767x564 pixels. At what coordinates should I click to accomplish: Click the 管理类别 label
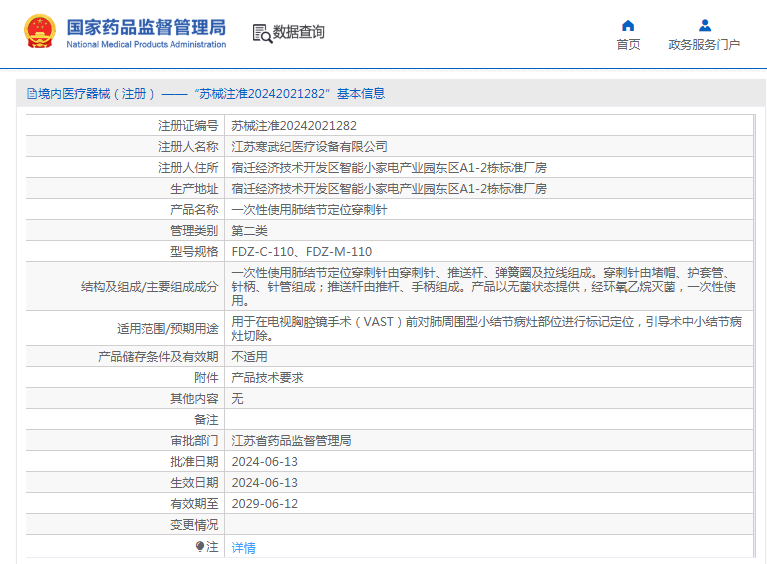194,231
